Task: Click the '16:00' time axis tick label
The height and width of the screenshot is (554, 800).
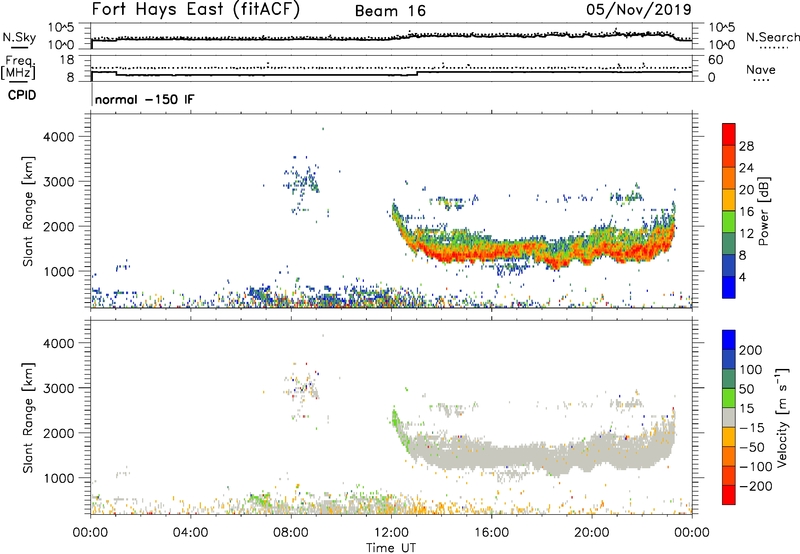Action: click(x=491, y=533)
